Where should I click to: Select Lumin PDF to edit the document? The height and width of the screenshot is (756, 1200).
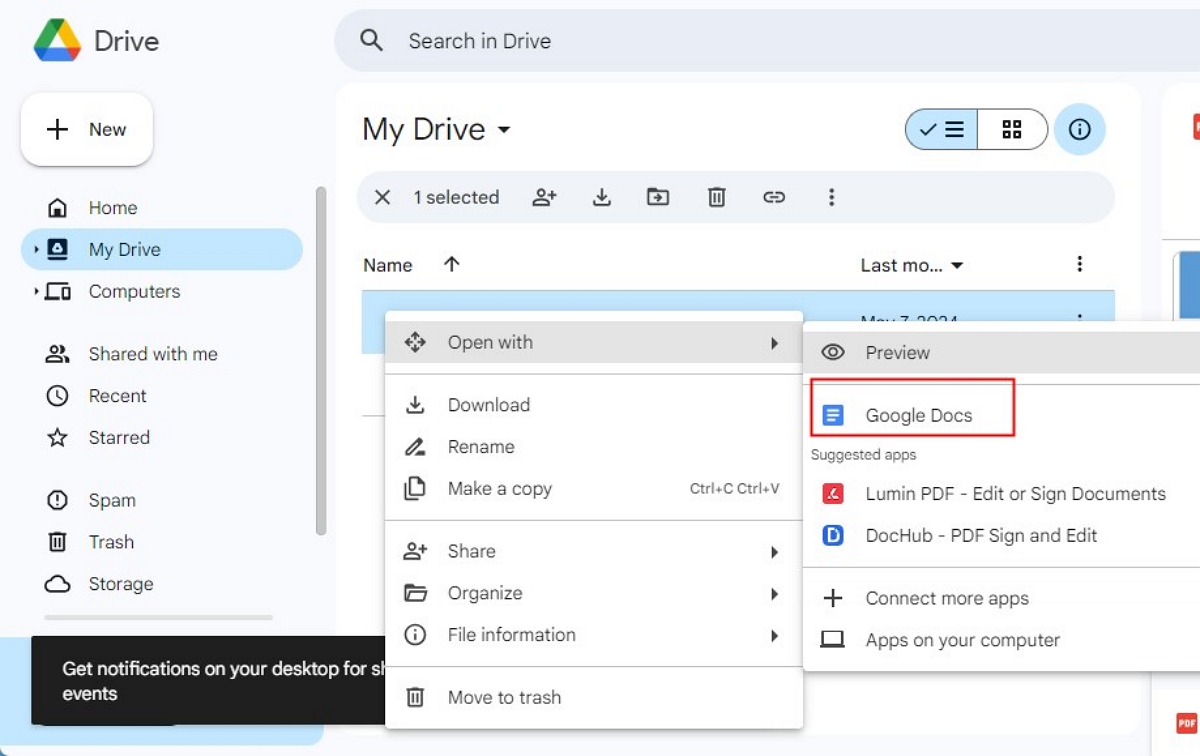coord(1015,493)
